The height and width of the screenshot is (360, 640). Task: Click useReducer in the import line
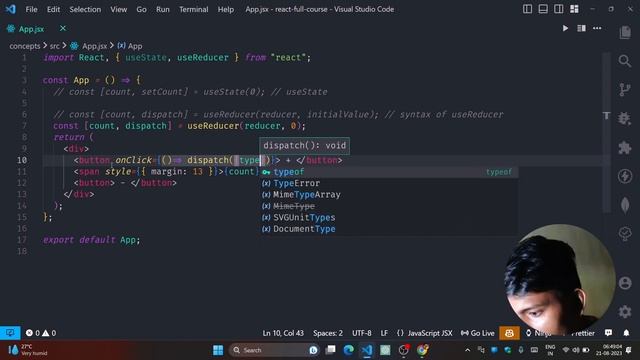203,58
